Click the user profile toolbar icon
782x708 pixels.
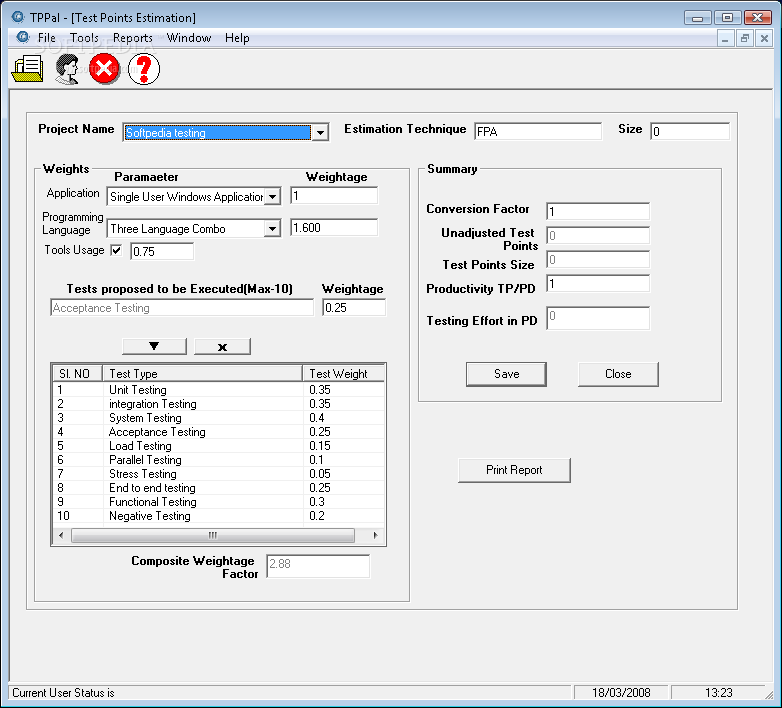67,69
